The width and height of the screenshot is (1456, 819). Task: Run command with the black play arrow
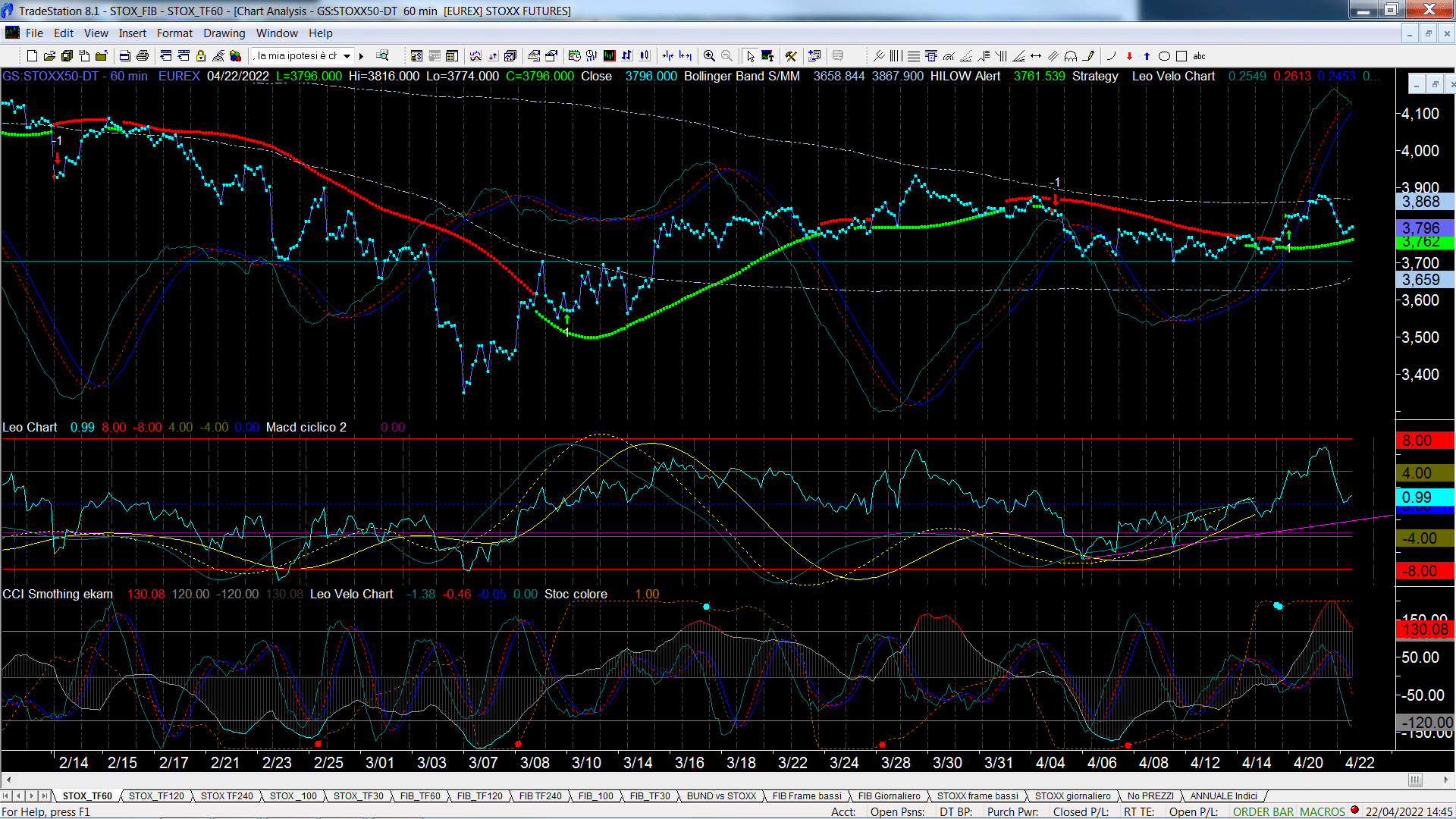point(361,55)
